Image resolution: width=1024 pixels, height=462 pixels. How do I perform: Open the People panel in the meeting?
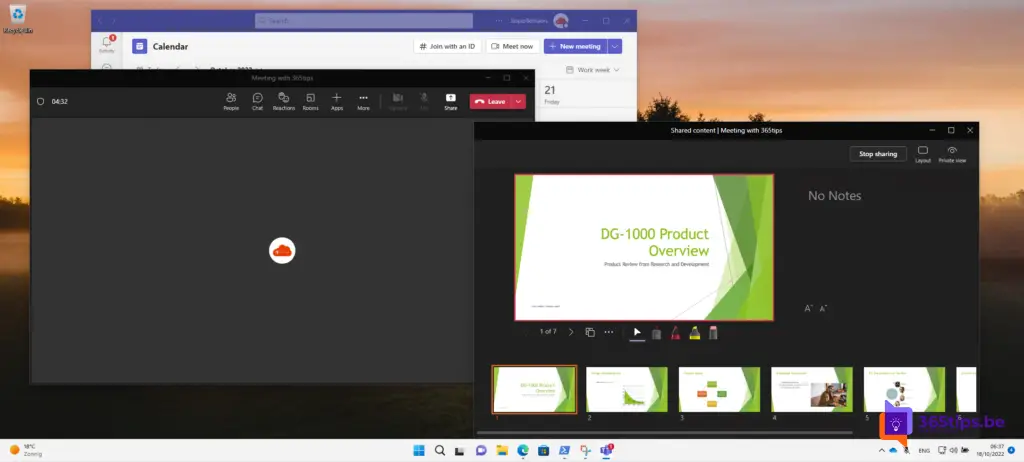[x=231, y=100]
